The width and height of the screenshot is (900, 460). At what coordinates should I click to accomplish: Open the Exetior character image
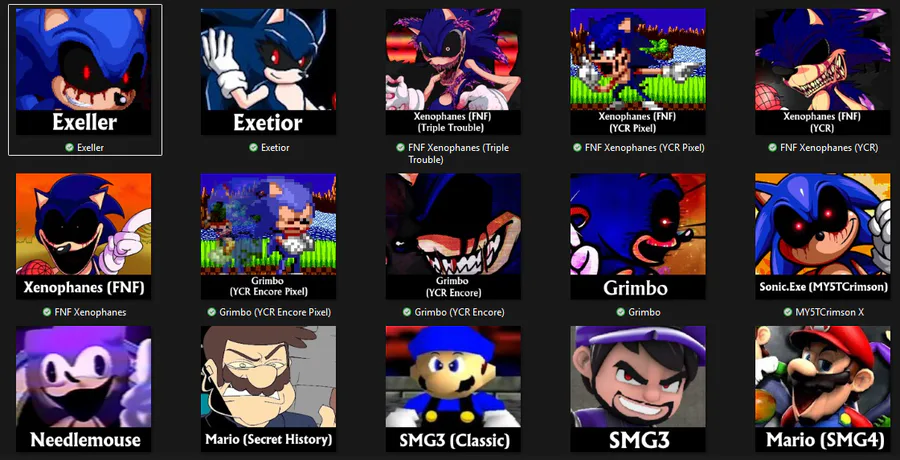pos(269,72)
